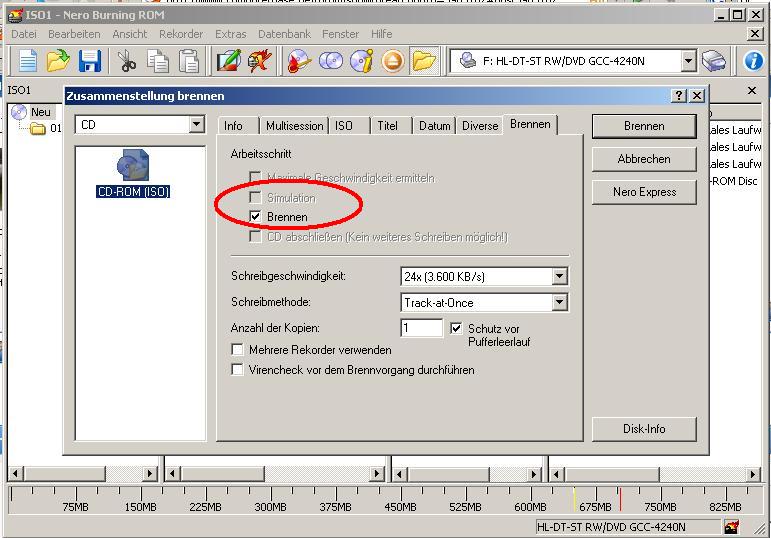The image size is (771, 538).
Task: Click the Nero flame icon in status bar
Action: 731,527
